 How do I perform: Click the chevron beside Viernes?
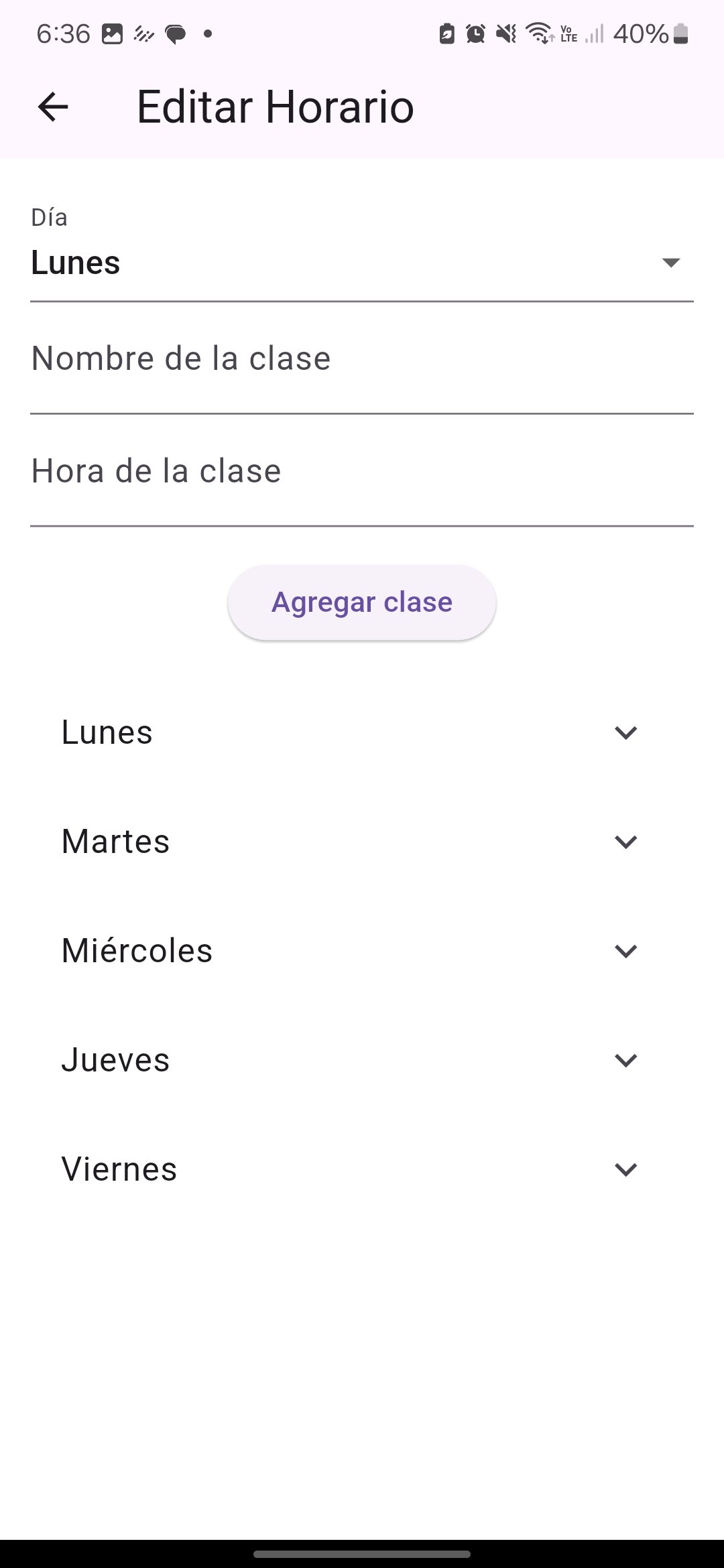pyautogui.click(x=625, y=1169)
